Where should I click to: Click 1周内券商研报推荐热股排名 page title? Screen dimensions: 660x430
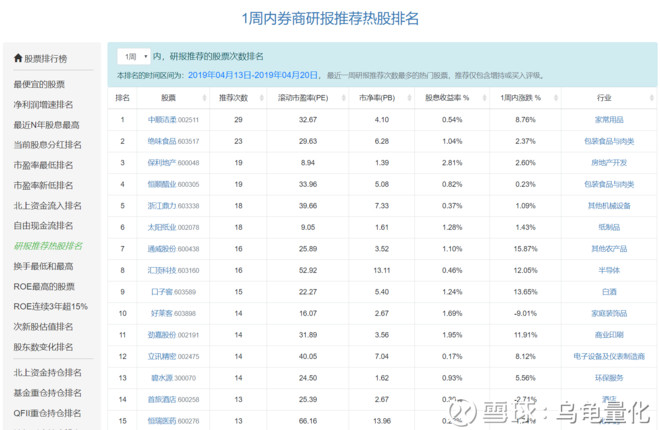[x=330, y=19]
